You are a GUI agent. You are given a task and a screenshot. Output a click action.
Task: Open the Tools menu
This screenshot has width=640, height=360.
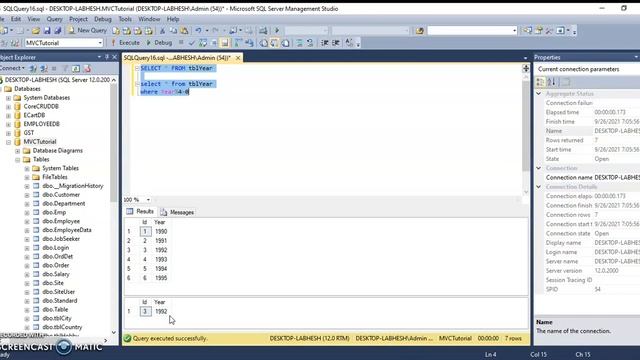pos(125,19)
